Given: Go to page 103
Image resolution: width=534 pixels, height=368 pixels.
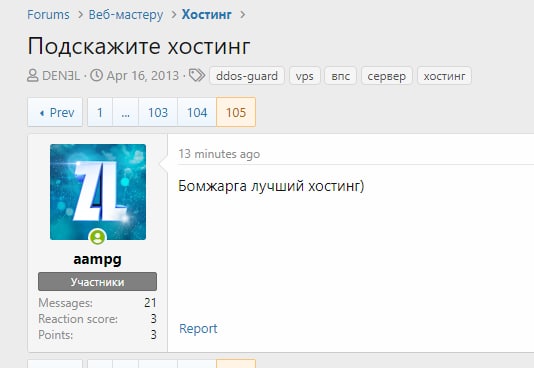Looking at the screenshot, I should point(158,112).
